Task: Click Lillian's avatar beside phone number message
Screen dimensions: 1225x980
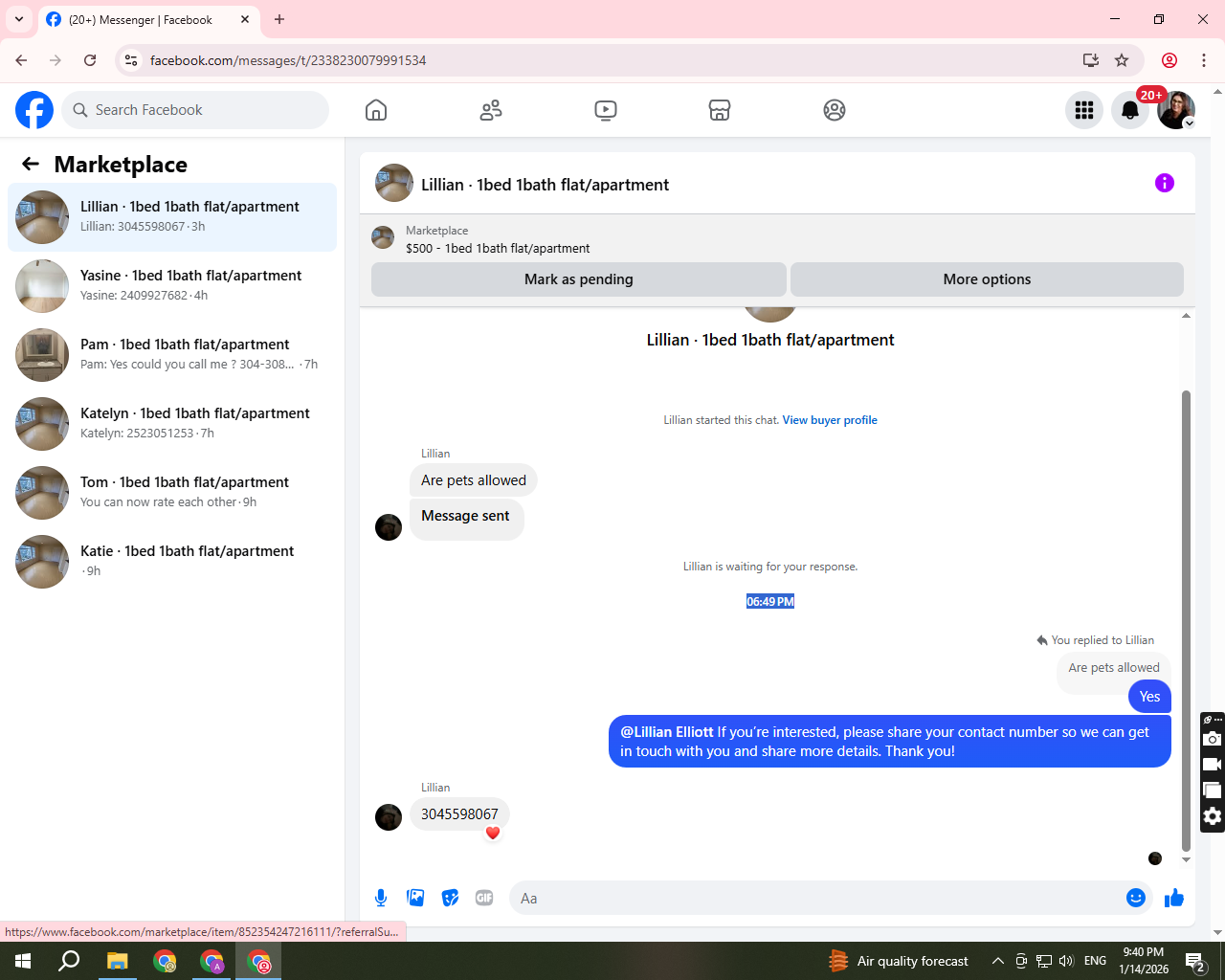Action: 389,817
